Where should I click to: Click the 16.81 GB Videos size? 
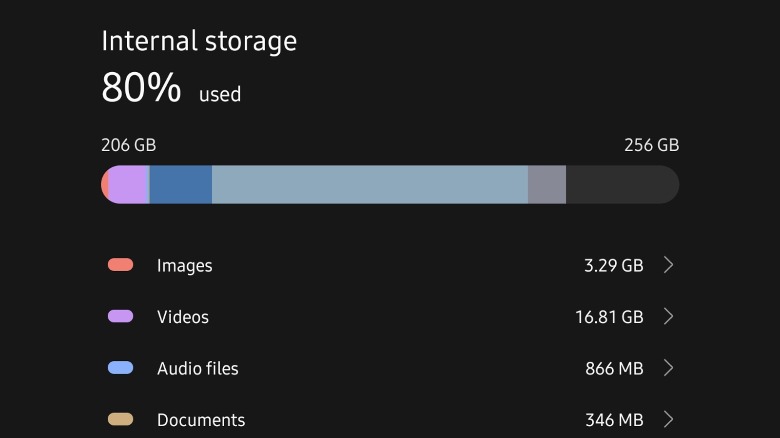(609, 317)
